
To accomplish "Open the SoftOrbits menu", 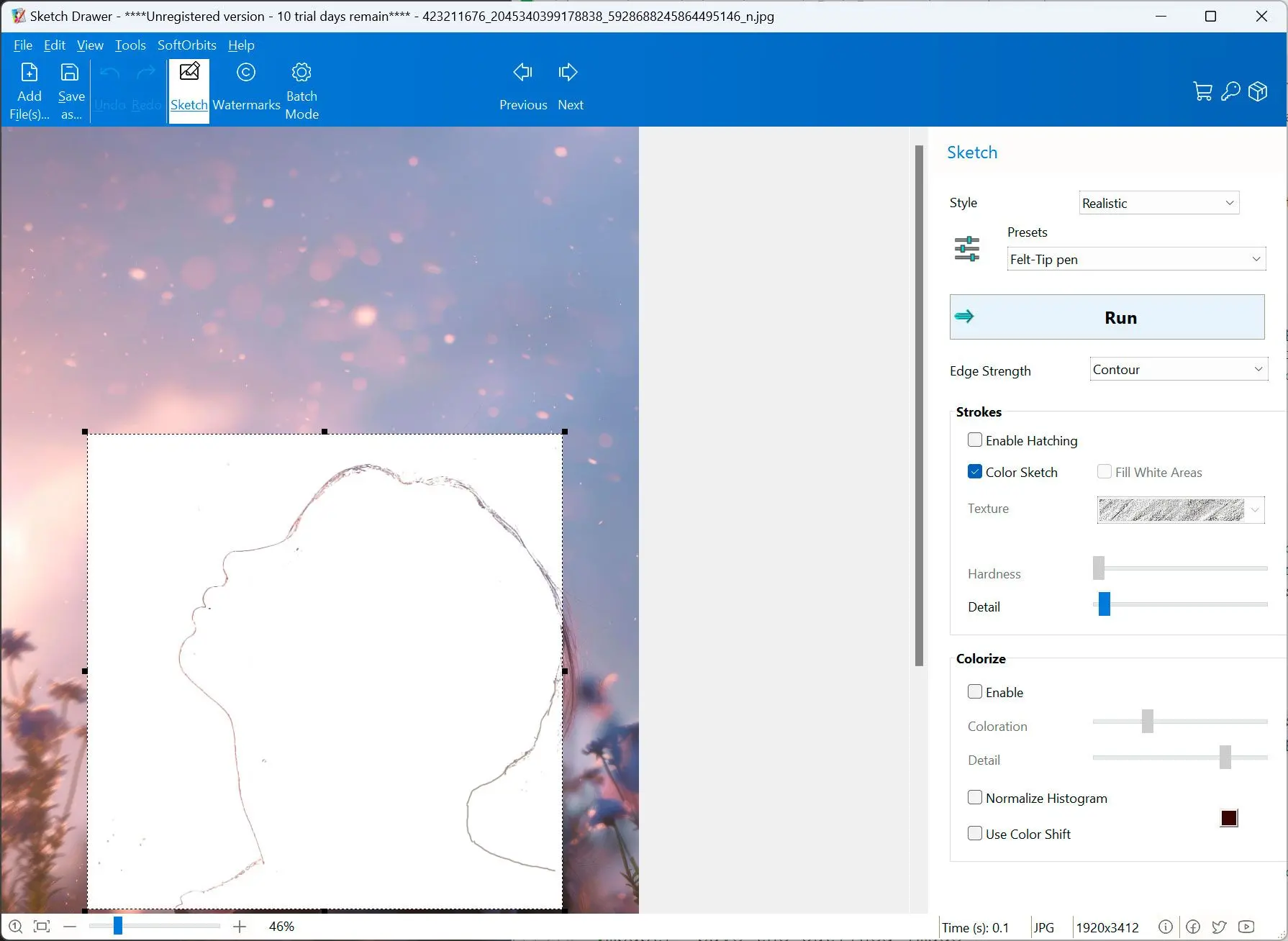I will point(187,45).
